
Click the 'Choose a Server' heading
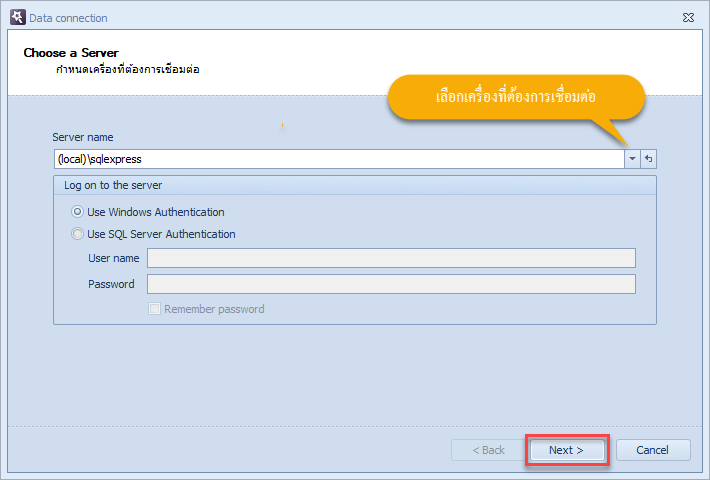click(x=71, y=53)
